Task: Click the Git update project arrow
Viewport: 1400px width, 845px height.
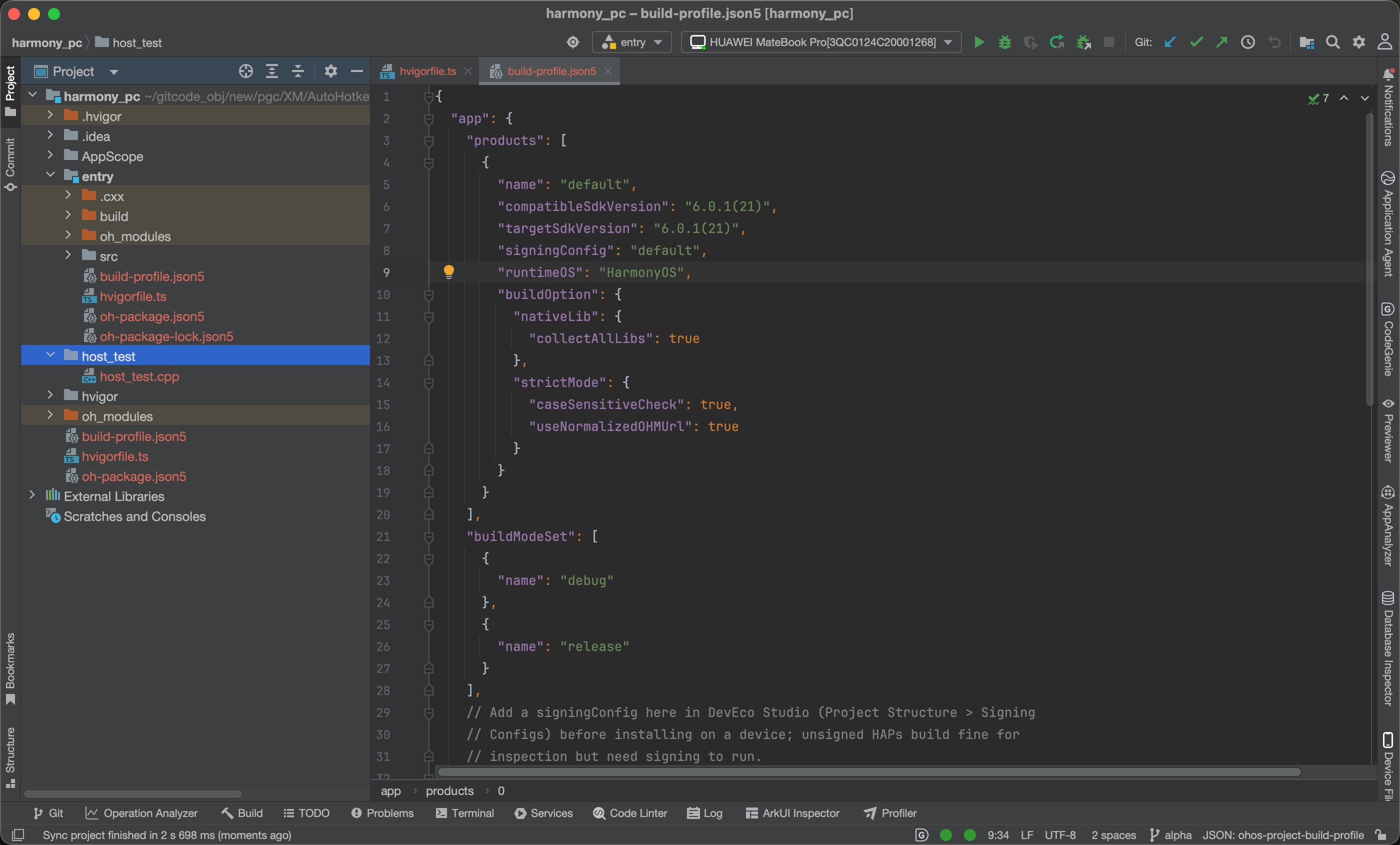Action: (x=1170, y=42)
